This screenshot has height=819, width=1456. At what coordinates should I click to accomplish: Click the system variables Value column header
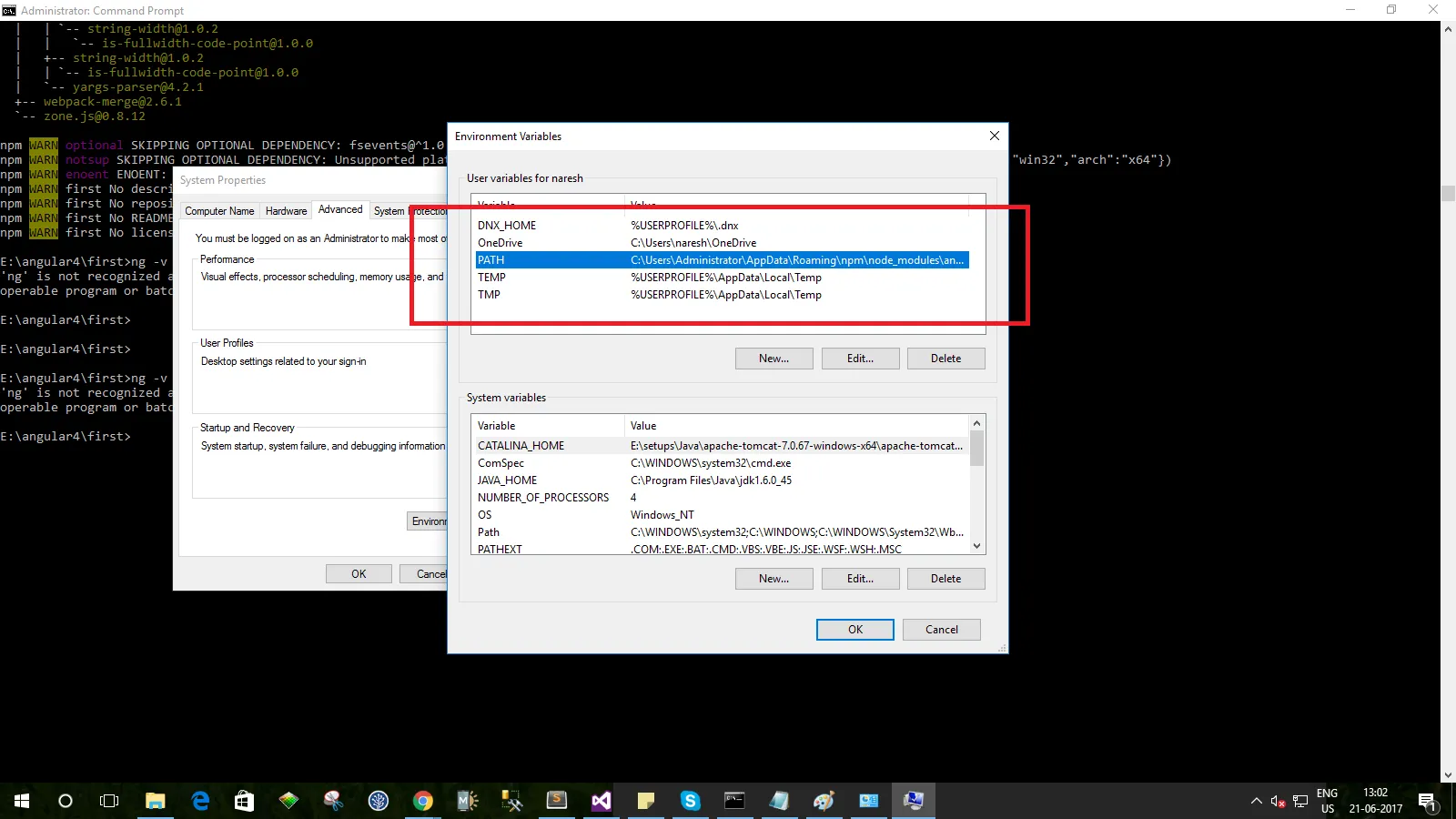[796, 426]
